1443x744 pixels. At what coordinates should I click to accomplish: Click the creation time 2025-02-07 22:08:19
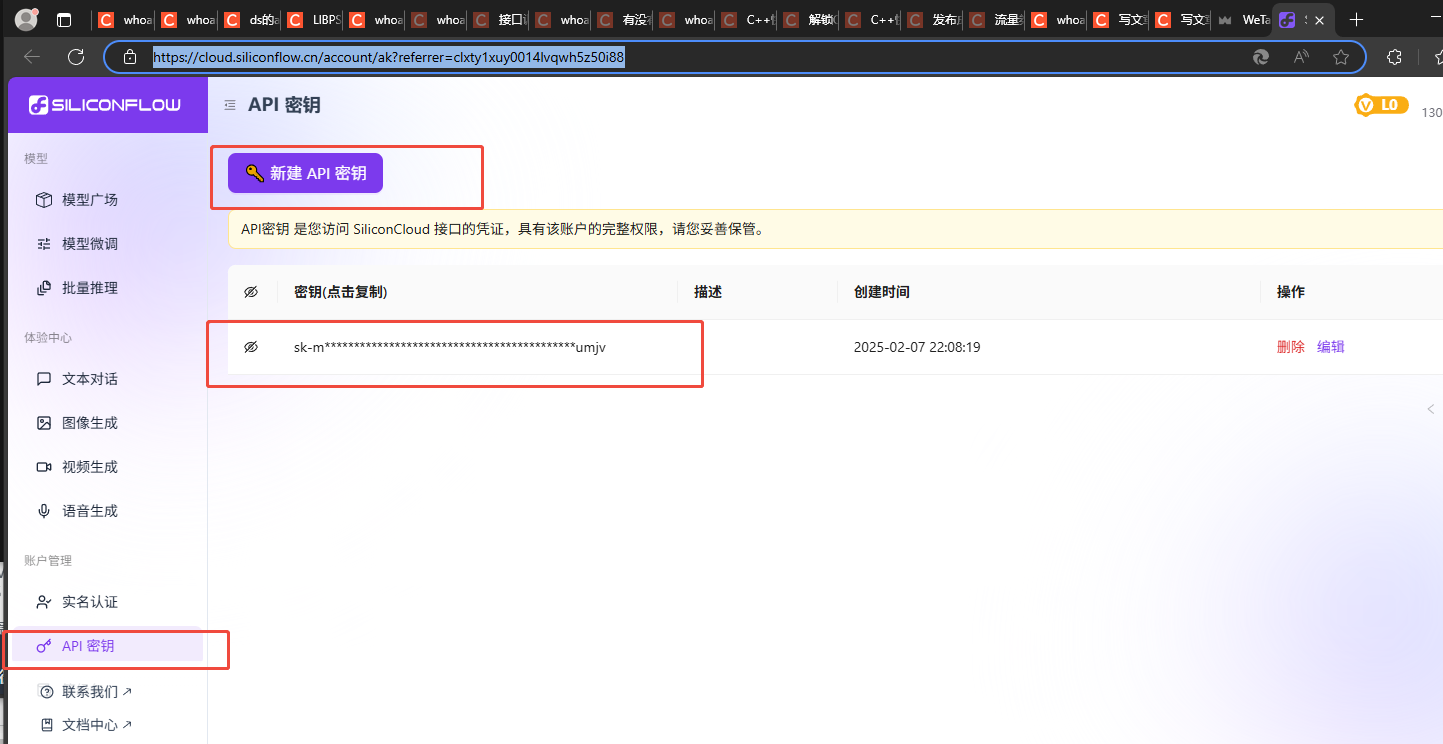tap(917, 347)
